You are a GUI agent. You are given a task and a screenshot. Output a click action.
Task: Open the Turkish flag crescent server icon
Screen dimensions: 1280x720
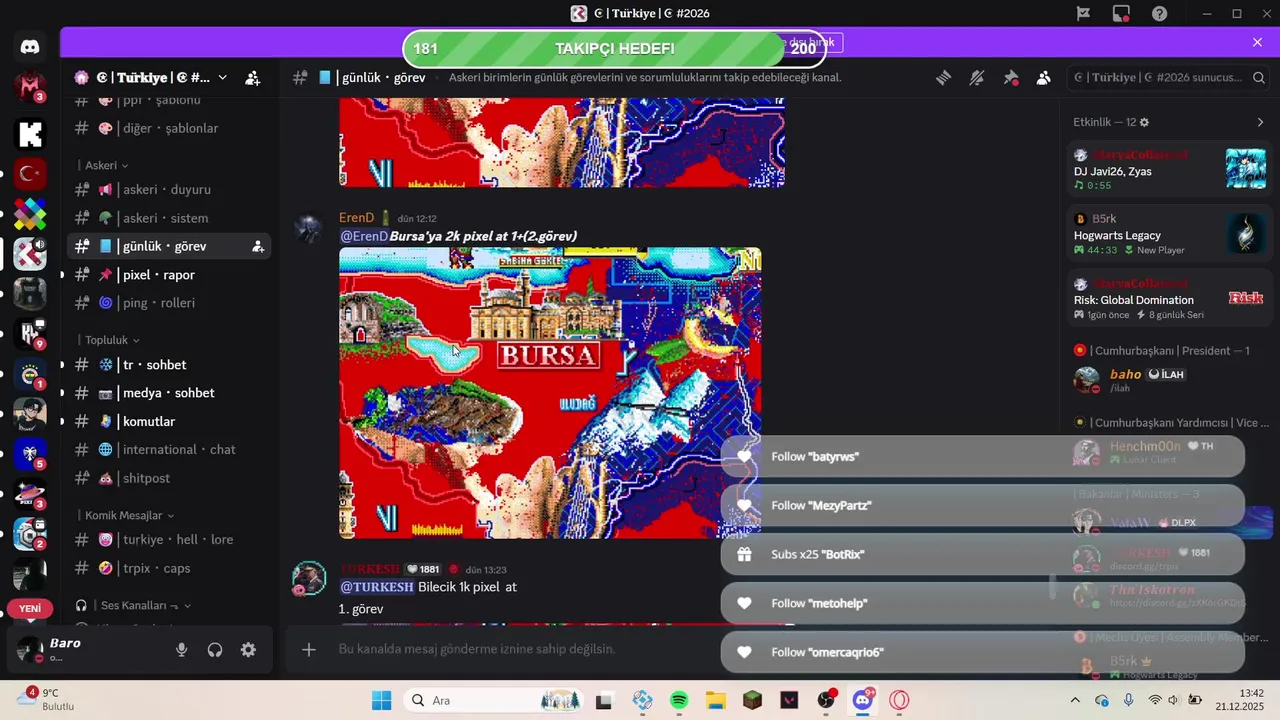click(30, 174)
